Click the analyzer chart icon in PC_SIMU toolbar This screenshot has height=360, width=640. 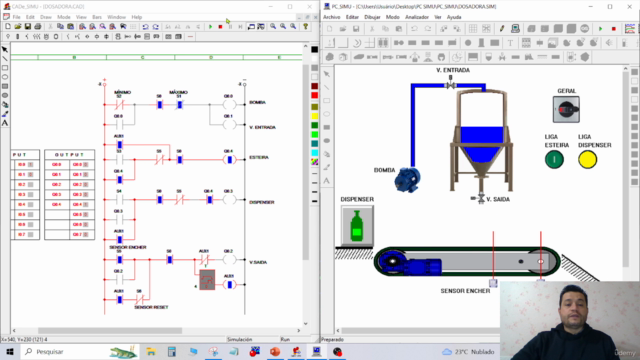coord(630,29)
